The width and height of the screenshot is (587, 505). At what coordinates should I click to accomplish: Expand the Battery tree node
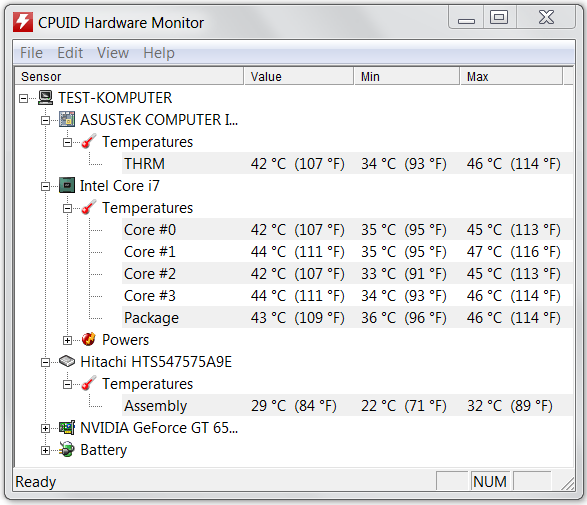point(45,450)
